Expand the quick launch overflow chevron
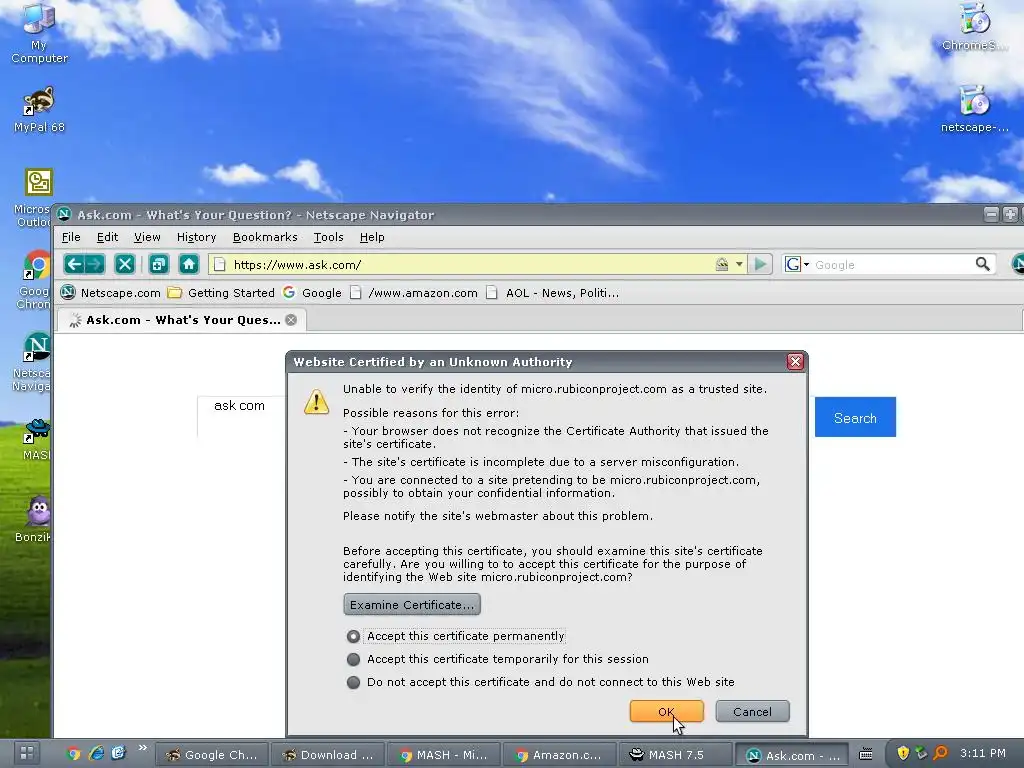The image size is (1024, 768). point(142,748)
